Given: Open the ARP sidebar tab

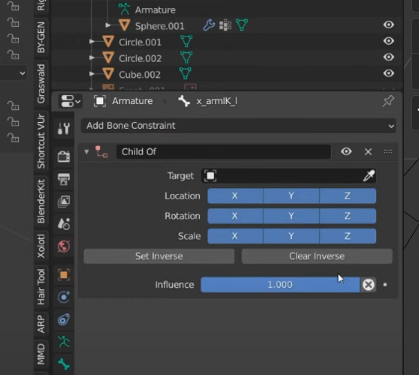Looking at the screenshot, I should [41, 324].
